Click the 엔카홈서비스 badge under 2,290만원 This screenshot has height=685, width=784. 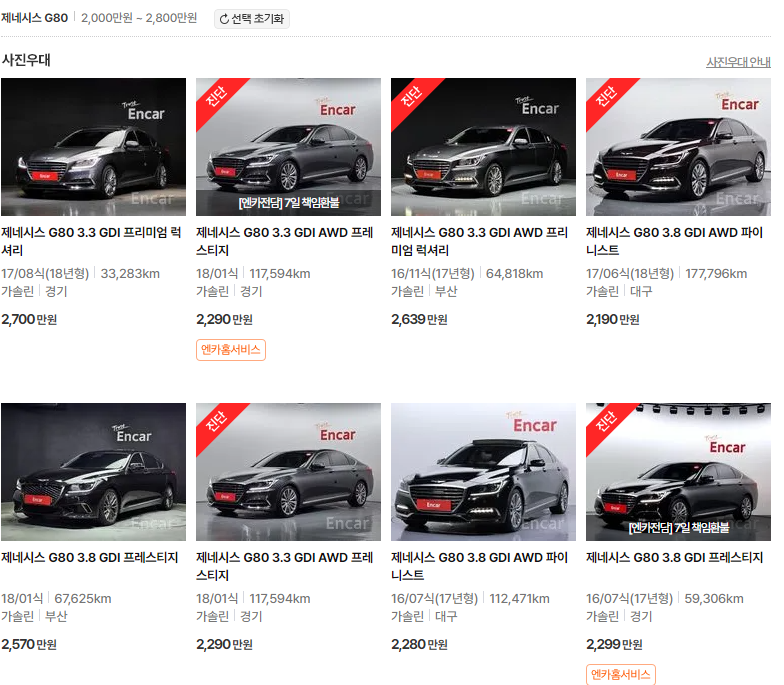coord(230,350)
